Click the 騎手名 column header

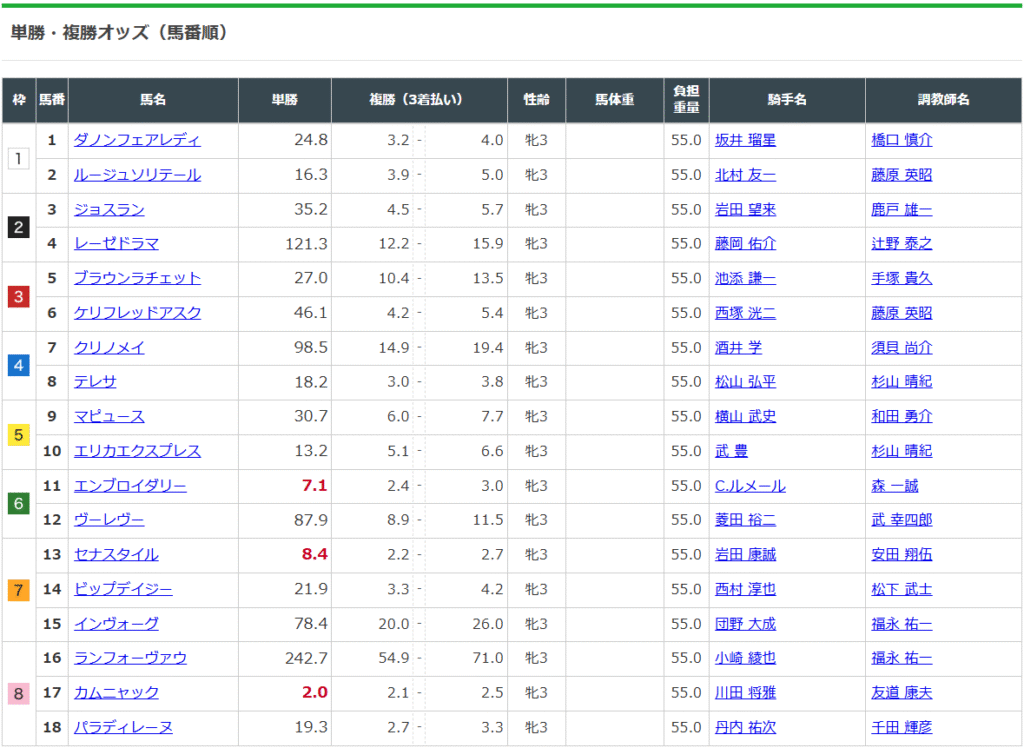pos(787,100)
